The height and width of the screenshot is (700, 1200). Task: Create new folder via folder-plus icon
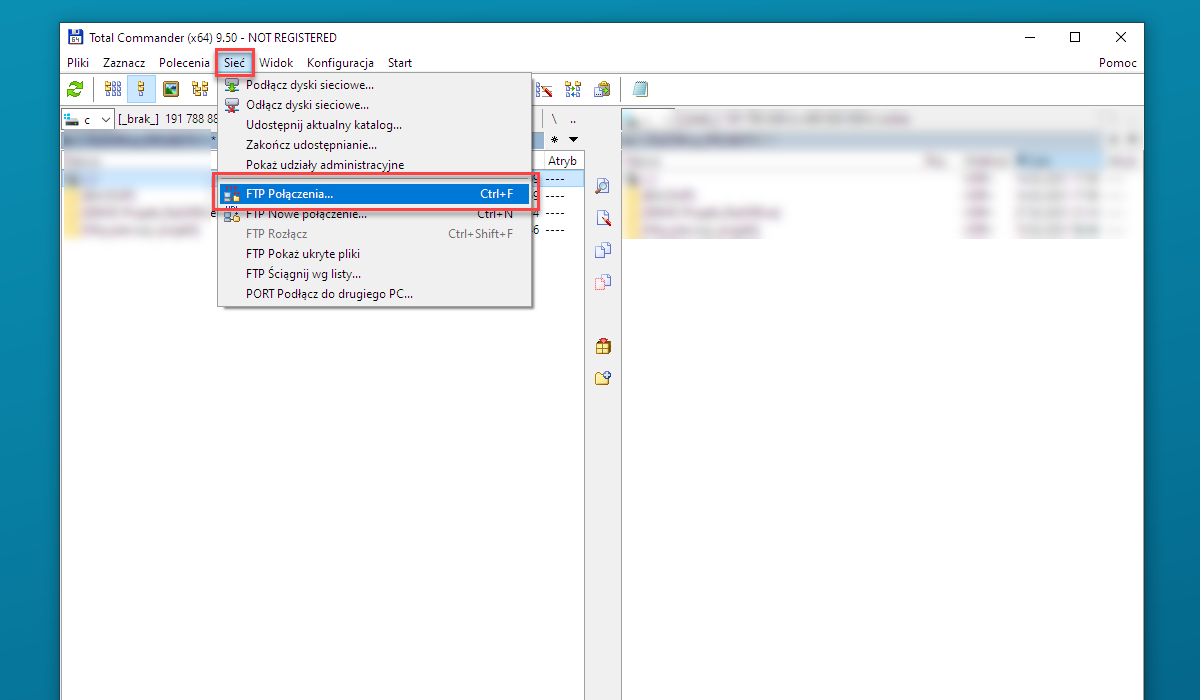(602, 378)
